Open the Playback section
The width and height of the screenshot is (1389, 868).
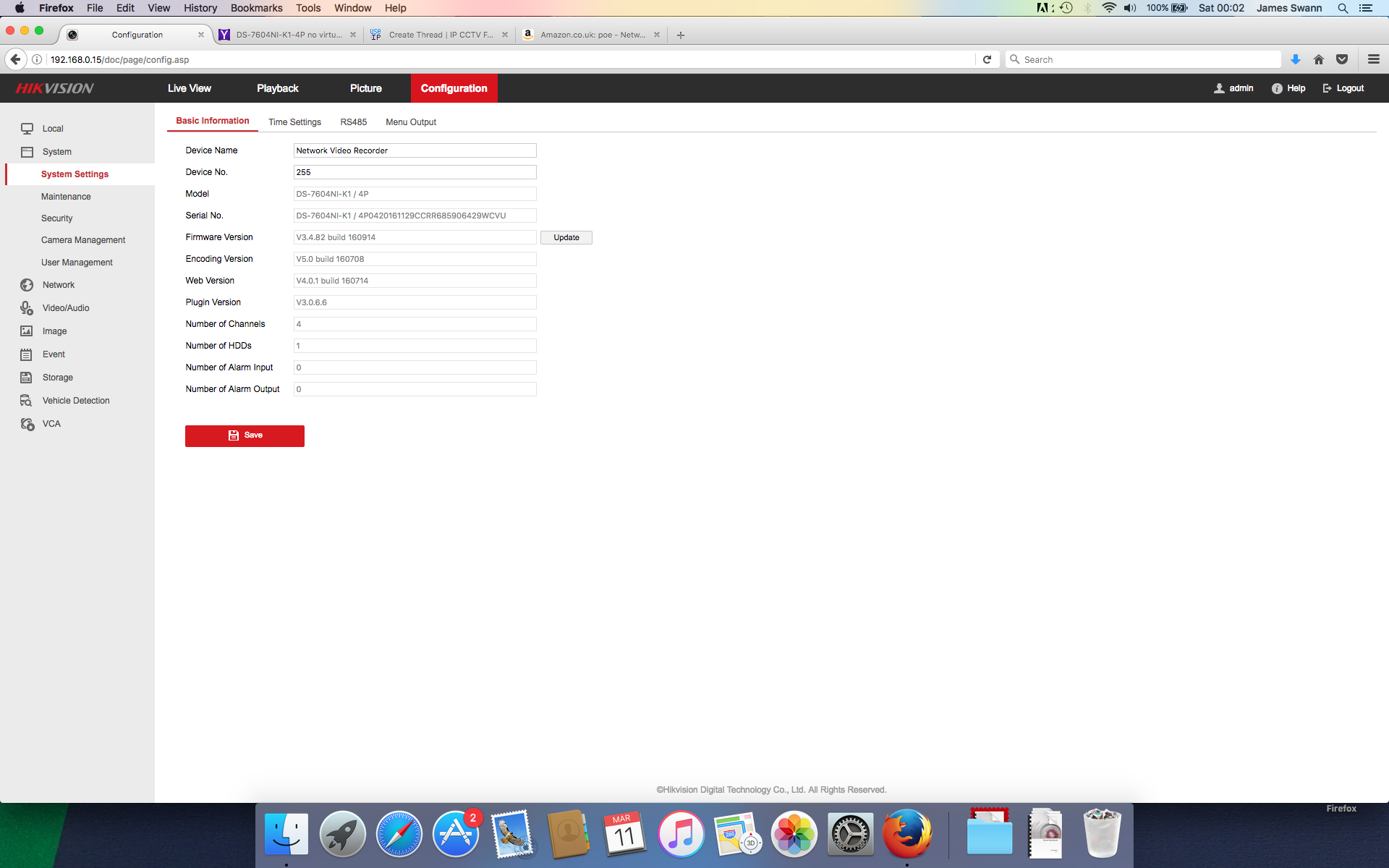point(277,88)
